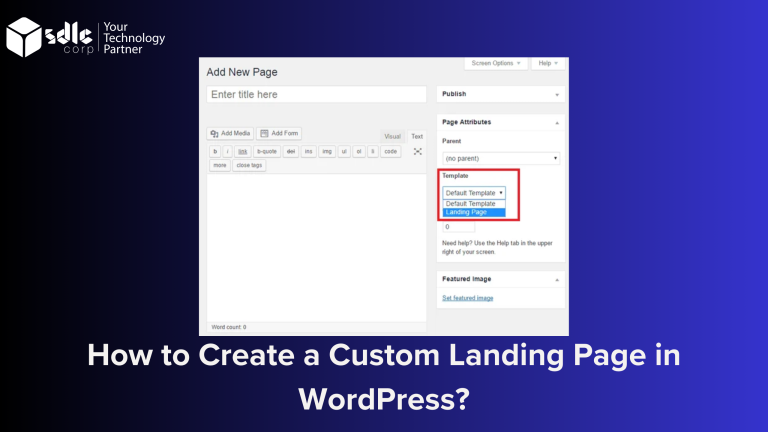Open the Parent page dropdown
Image resolution: width=768 pixels, height=432 pixels.
pyautogui.click(x=501, y=159)
